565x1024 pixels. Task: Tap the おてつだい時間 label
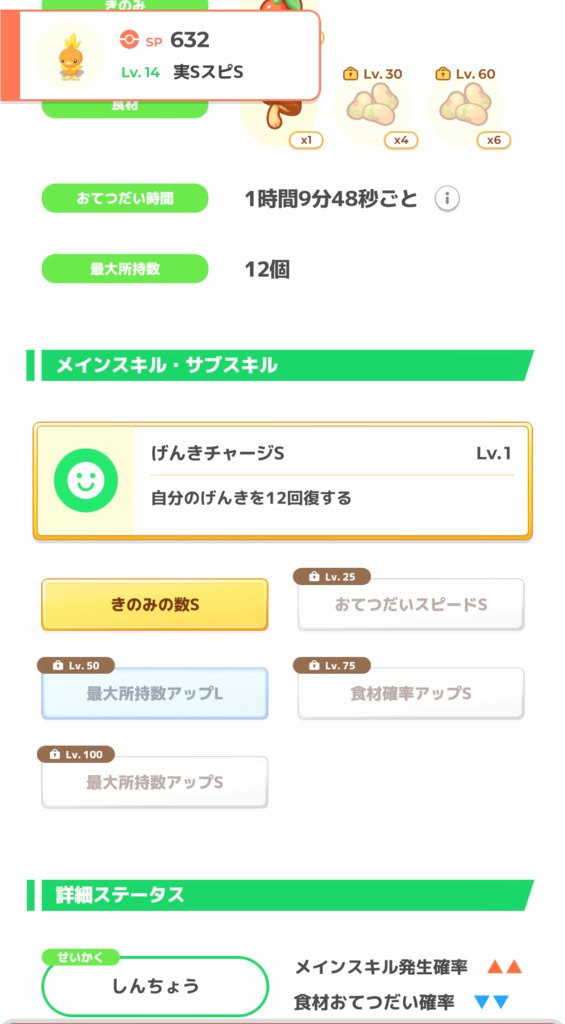pos(125,198)
